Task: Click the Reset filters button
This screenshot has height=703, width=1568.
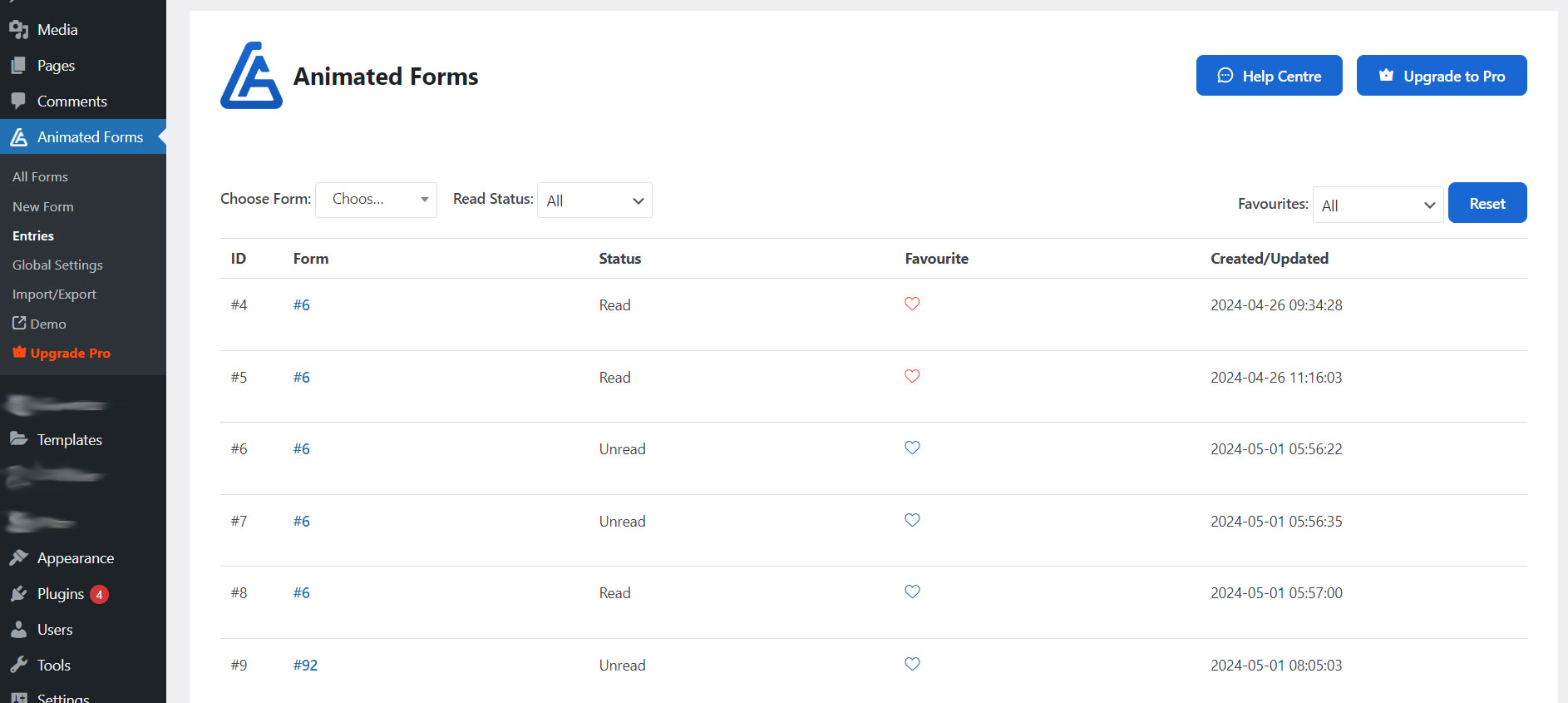Action: 1487,203
